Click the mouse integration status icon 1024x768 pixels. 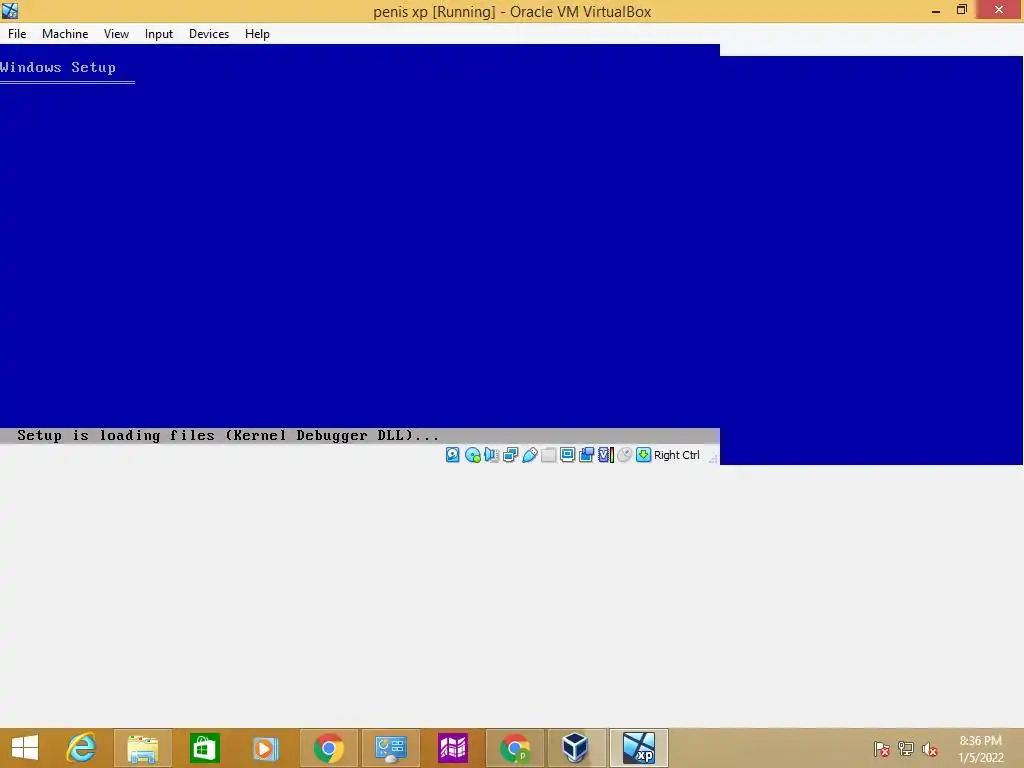[x=624, y=455]
